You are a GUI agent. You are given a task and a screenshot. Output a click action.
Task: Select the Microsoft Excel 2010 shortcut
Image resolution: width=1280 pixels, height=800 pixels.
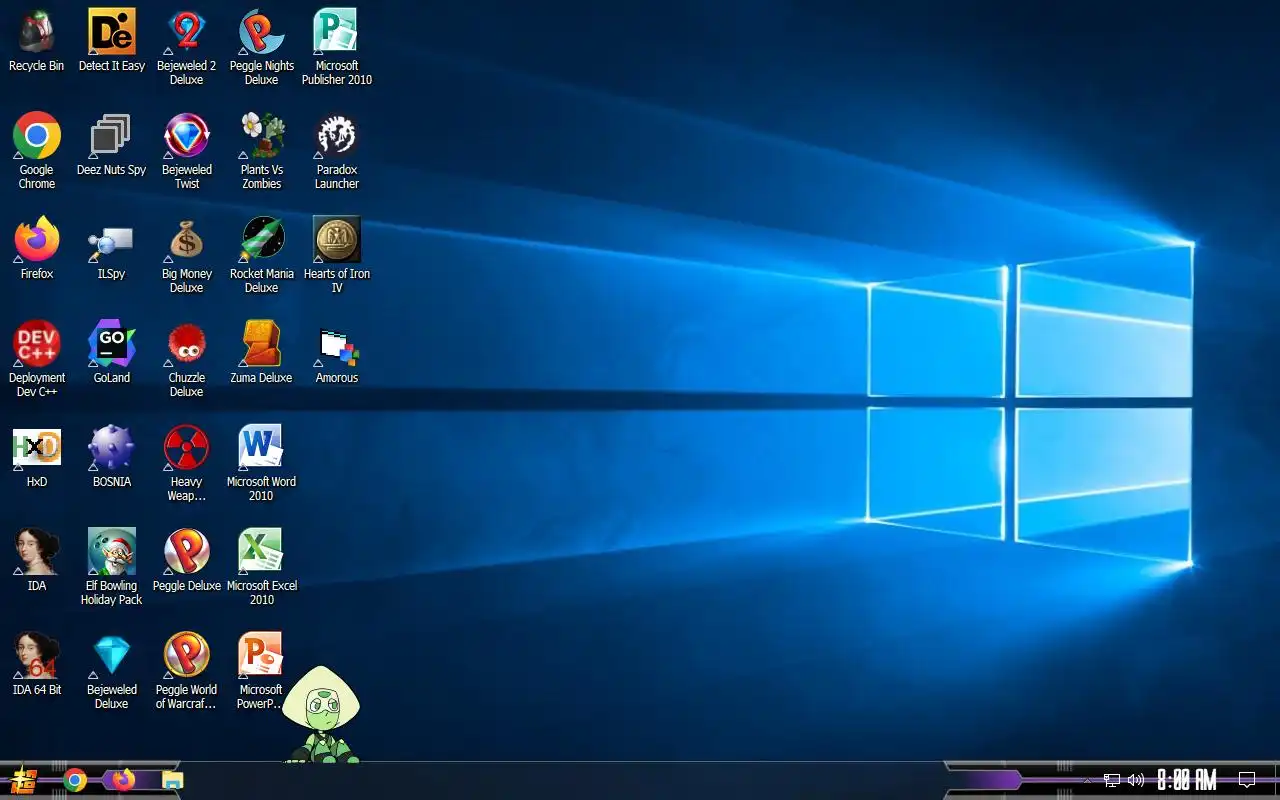tap(262, 566)
